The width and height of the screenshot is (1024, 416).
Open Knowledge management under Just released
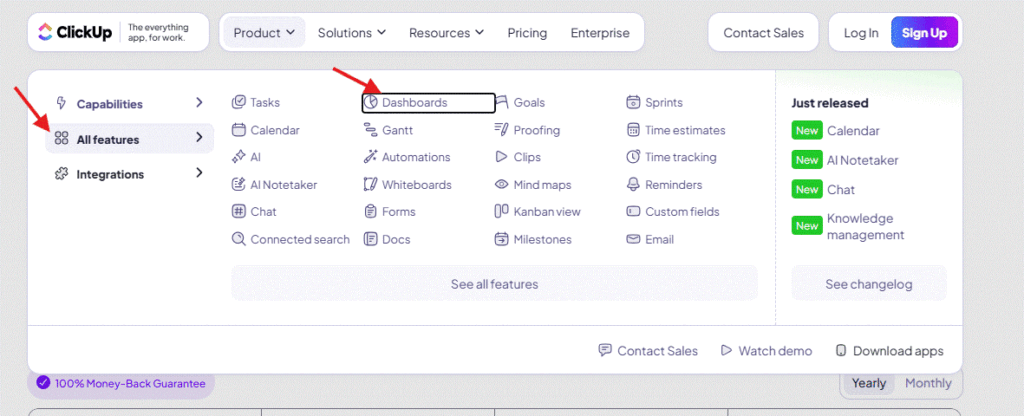849,226
